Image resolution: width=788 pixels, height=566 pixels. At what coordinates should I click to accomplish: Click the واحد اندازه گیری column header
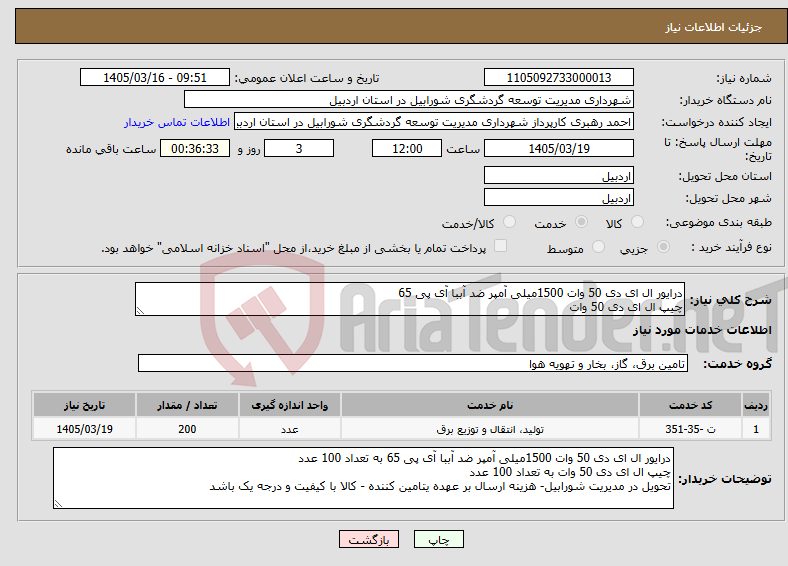pos(289,405)
